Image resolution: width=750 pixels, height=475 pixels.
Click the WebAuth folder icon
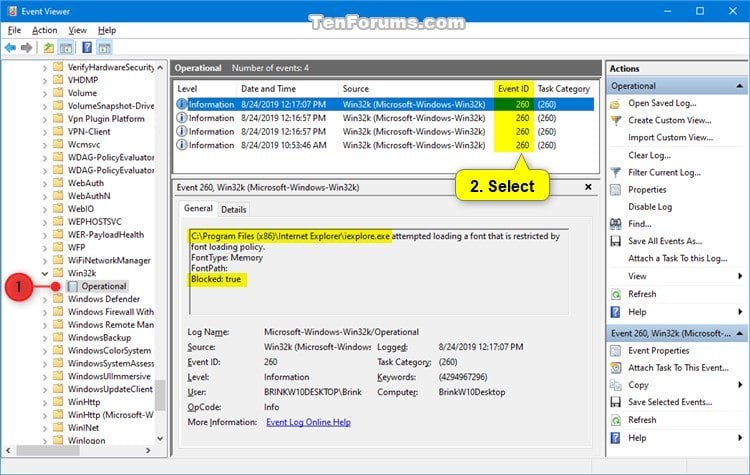tap(58, 183)
